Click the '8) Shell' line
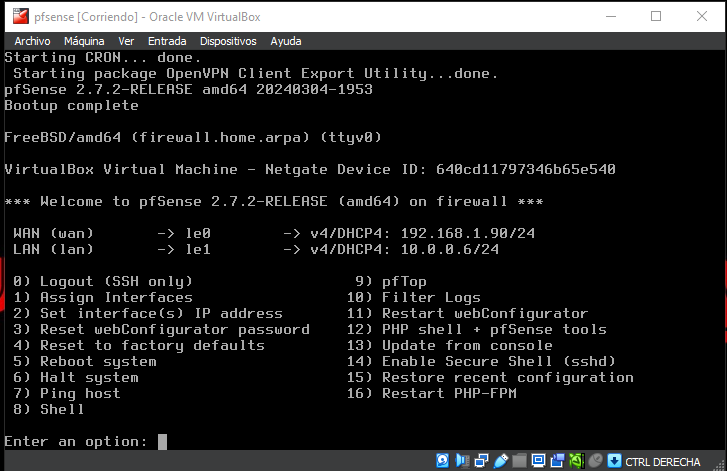 pyautogui.click(x=49, y=409)
